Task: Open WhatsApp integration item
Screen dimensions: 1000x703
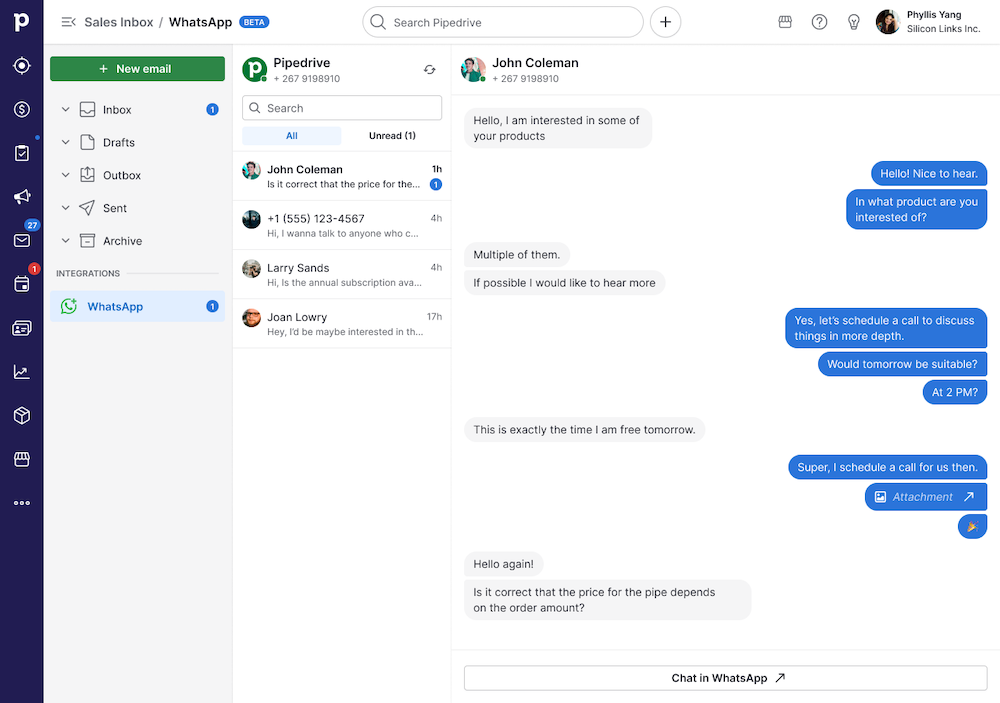Action: (137, 306)
